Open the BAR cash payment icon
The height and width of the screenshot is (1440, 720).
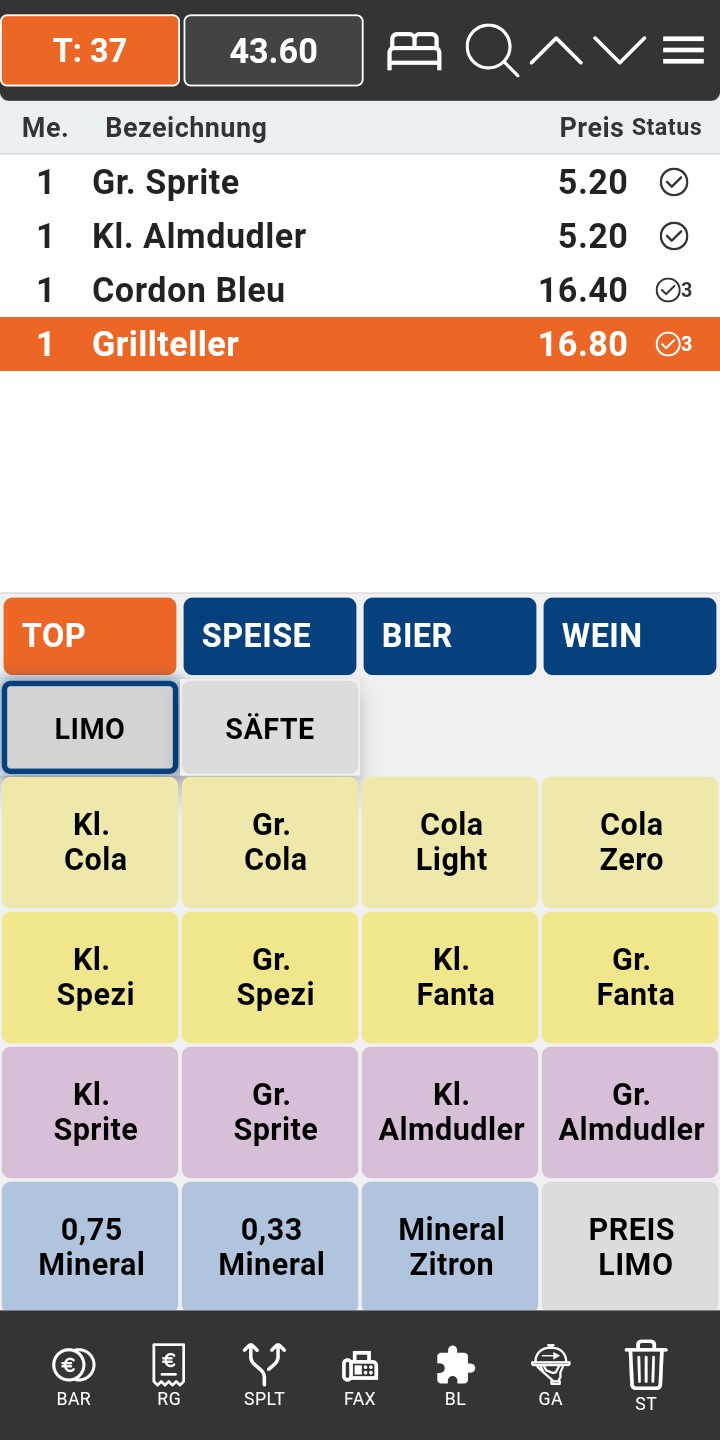[74, 1374]
